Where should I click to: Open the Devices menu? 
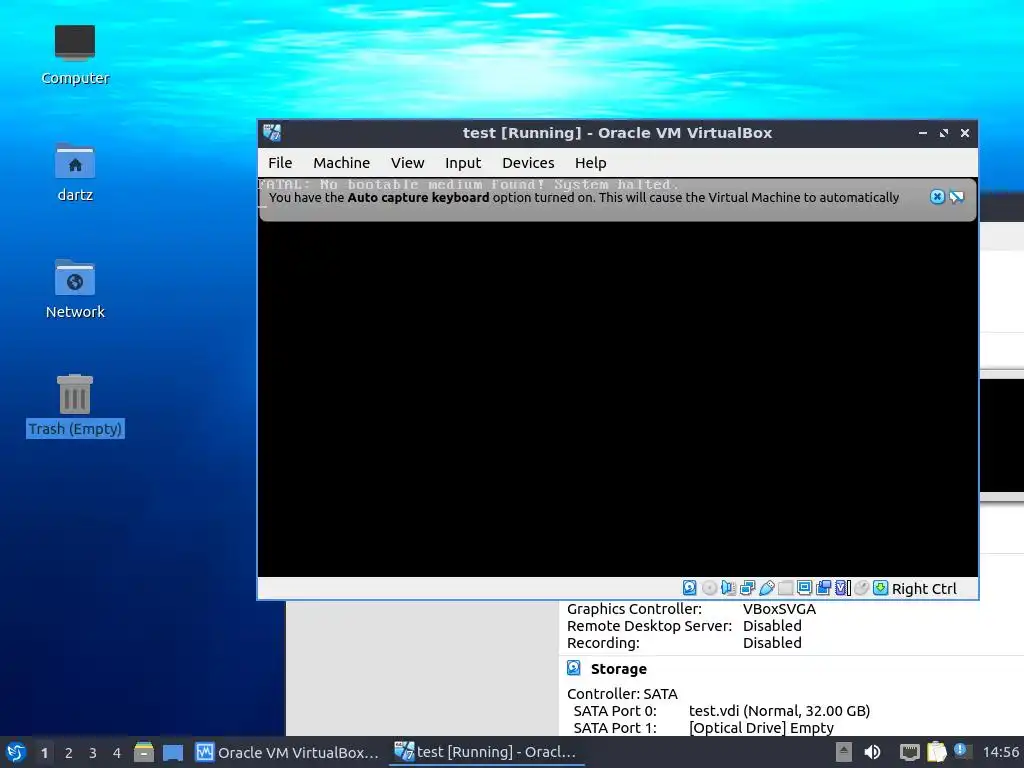point(528,163)
